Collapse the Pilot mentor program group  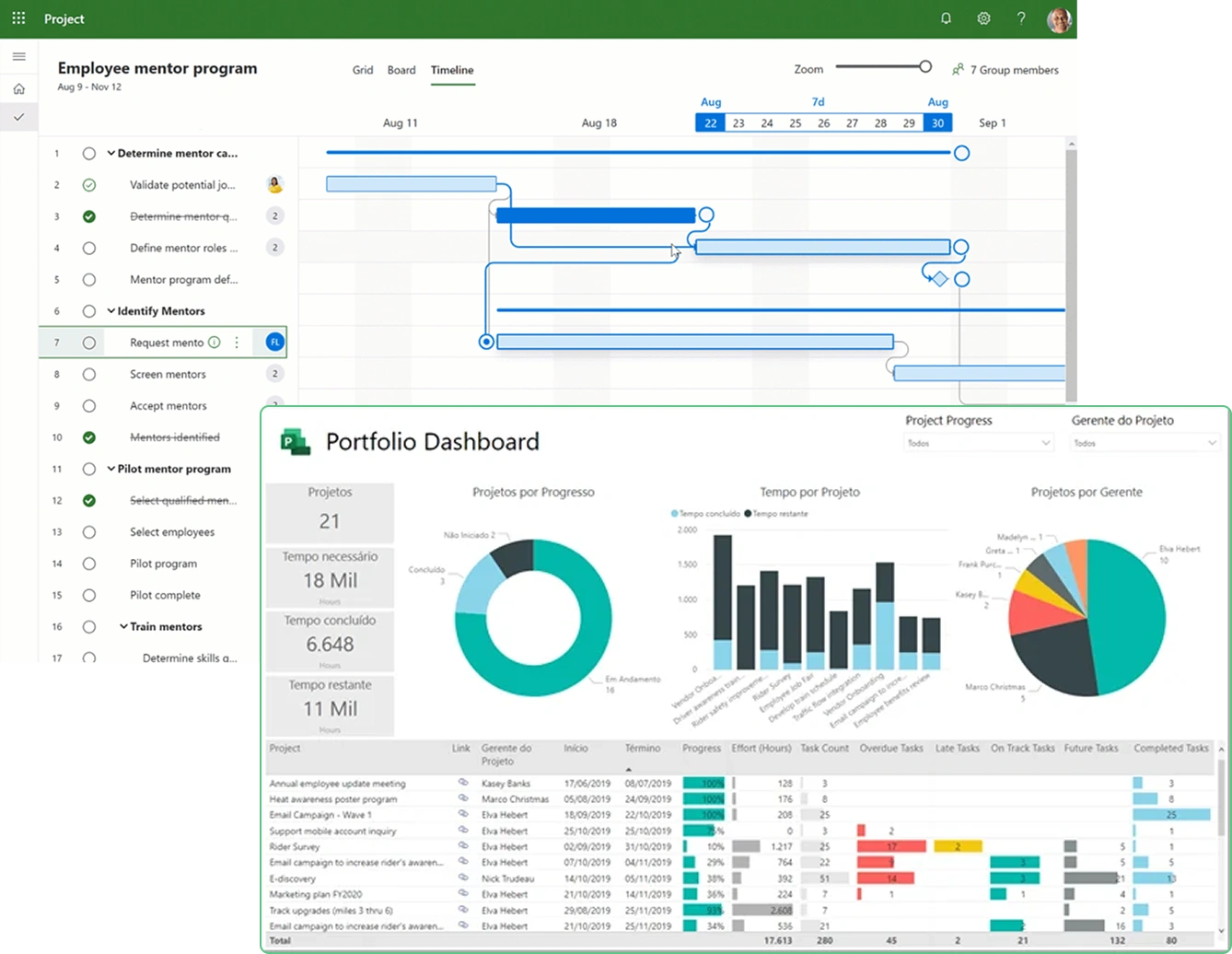(x=110, y=469)
